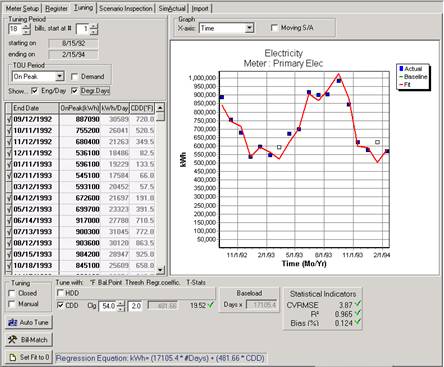Uncheck the Degr.Days checkbox

pyautogui.click(x=75, y=91)
